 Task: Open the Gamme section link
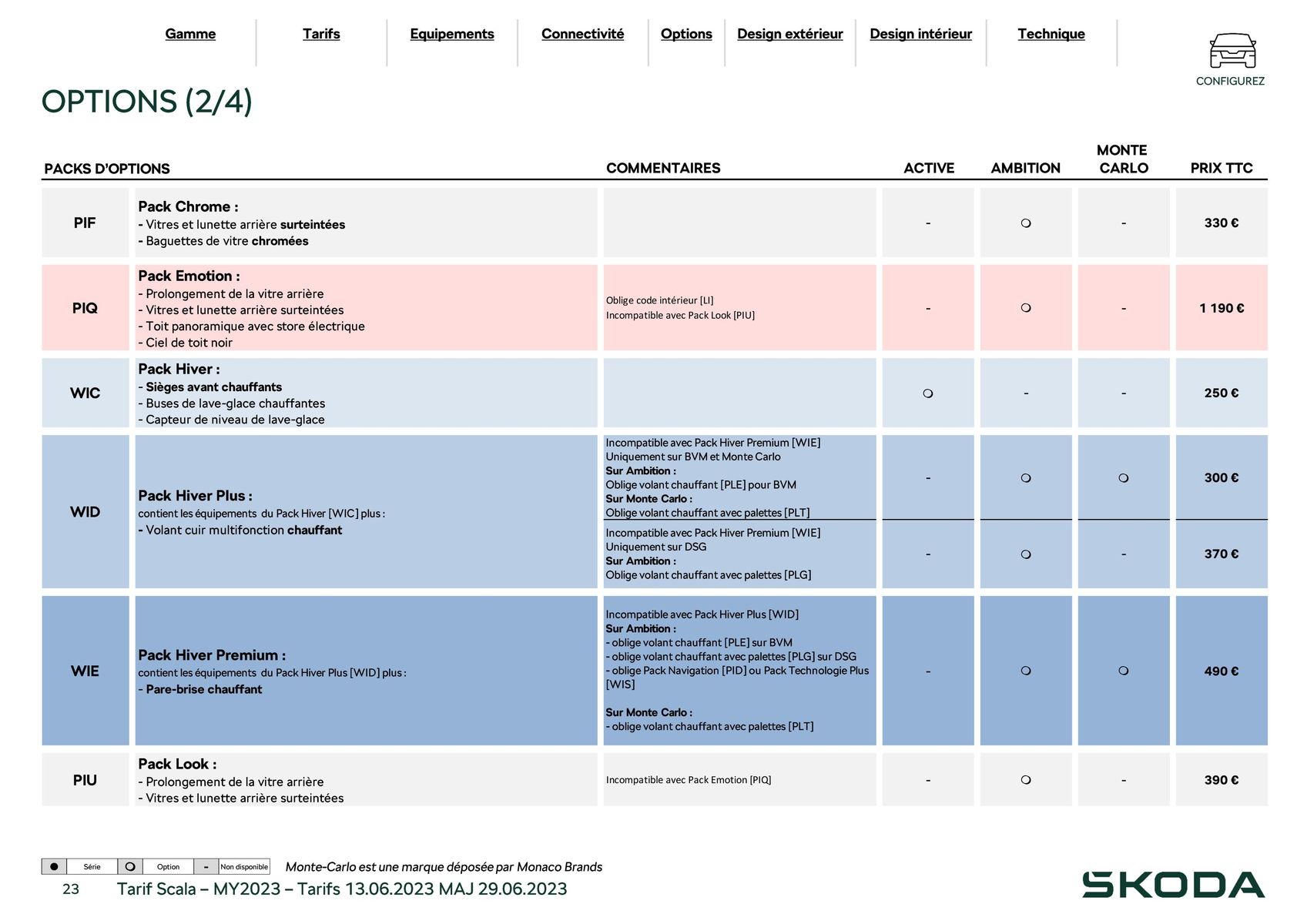click(190, 34)
